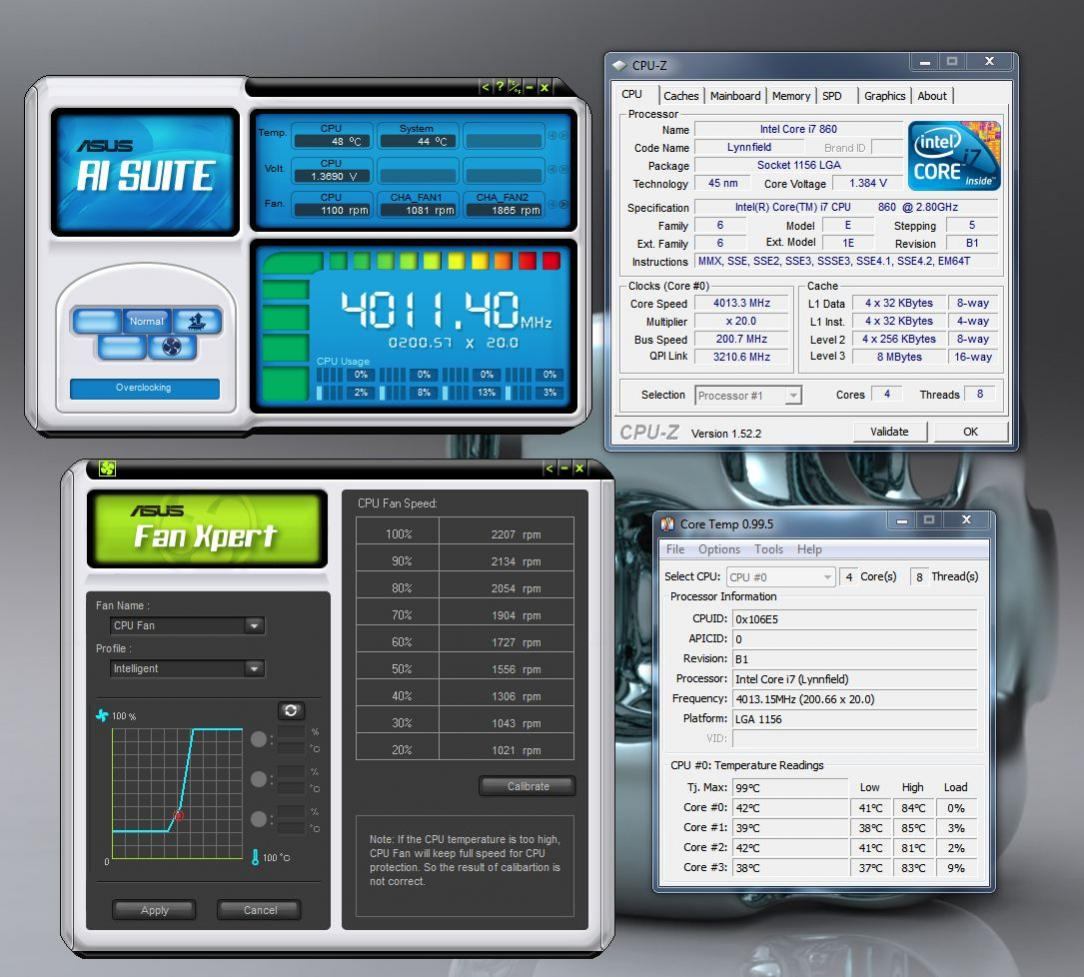Image resolution: width=1084 pixels, height=977 pixels.
Task: Minimize the AI Suite window
Action: pos(530,87)
